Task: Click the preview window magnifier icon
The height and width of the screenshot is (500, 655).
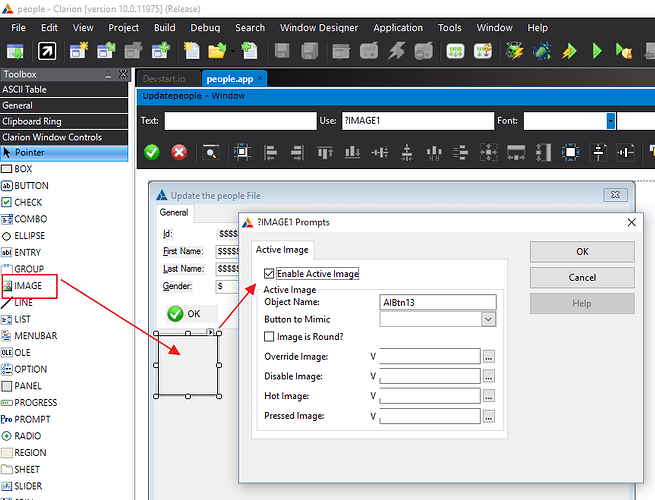Action: click(211, 152)
